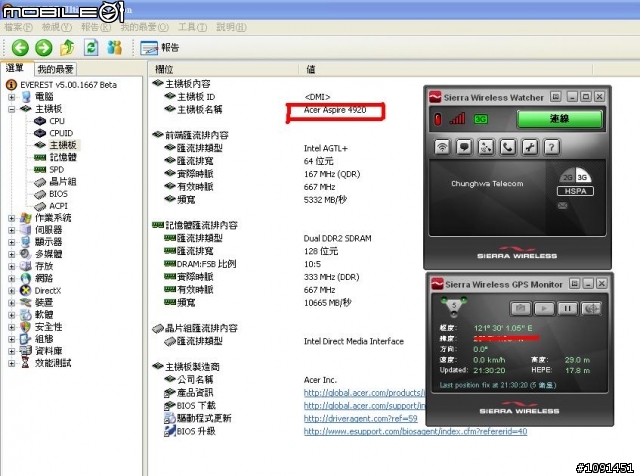The height and width of the screenshot is (476, 640).
Task: Expand the 電腦 Computer tree node
Action: 12,97
